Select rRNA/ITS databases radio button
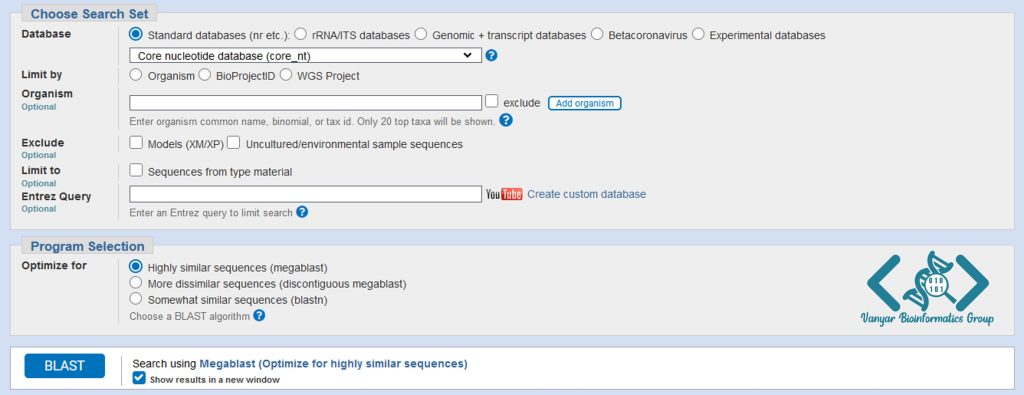Image resolution: width=1024 pixels, height=395 pixels. (300, 34)
